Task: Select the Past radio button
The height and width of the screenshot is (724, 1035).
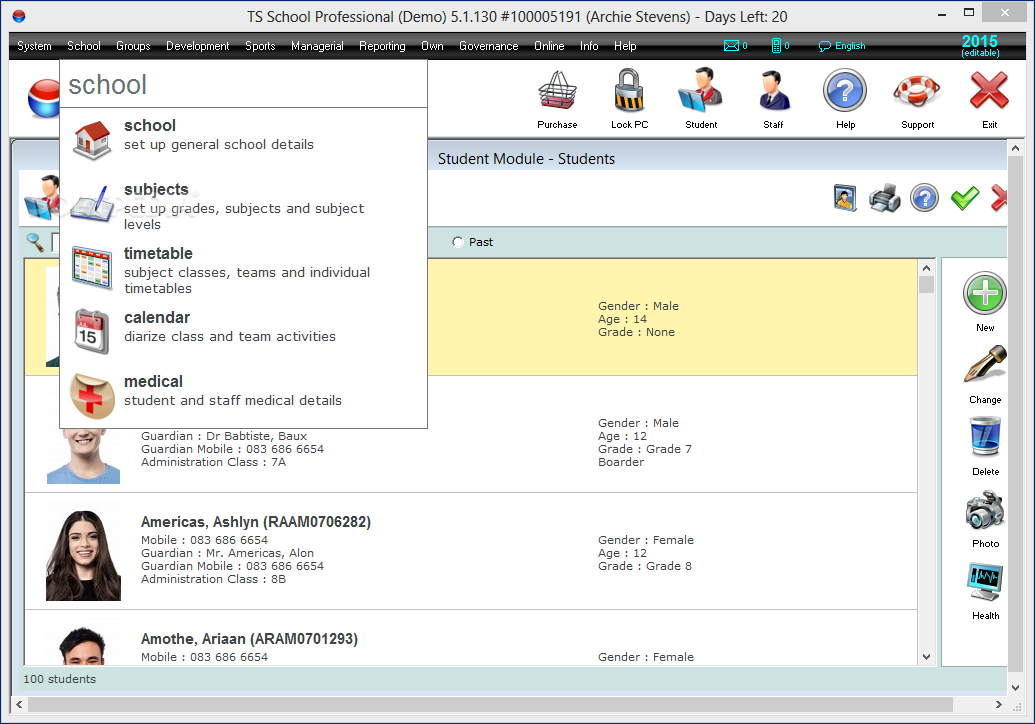Action: [x=458, y=242]
